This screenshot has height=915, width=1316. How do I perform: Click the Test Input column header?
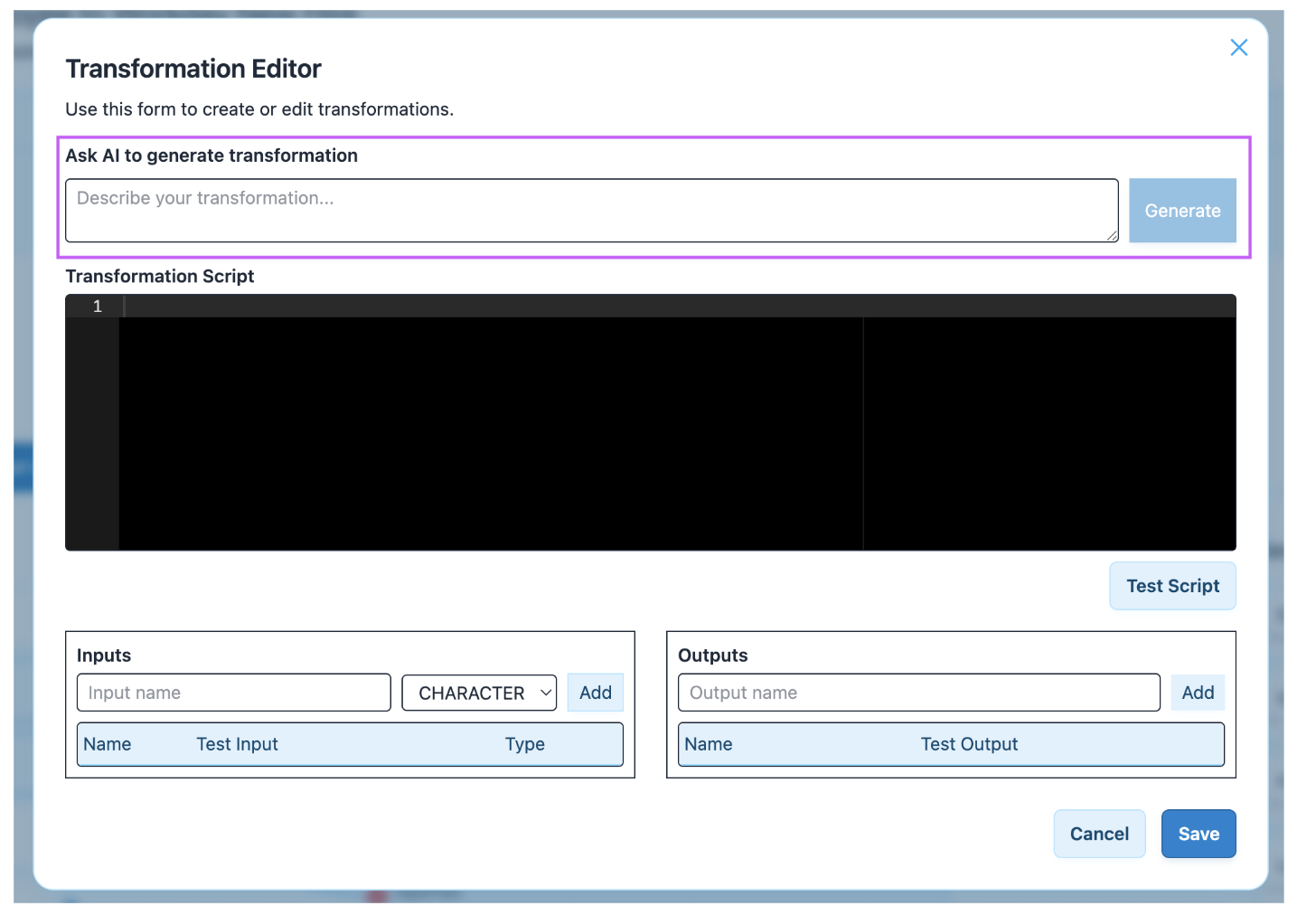[x=237, y=744]
